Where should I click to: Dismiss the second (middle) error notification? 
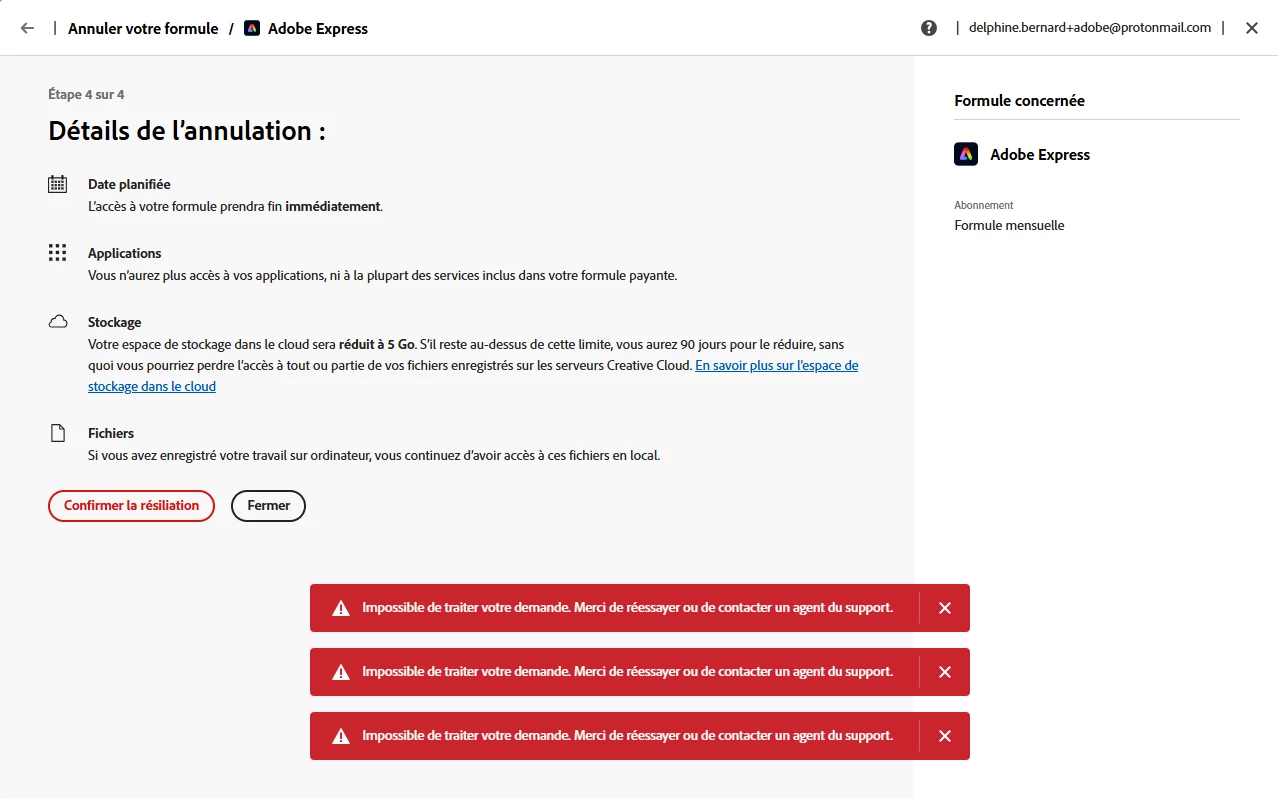tap(945, 672)
